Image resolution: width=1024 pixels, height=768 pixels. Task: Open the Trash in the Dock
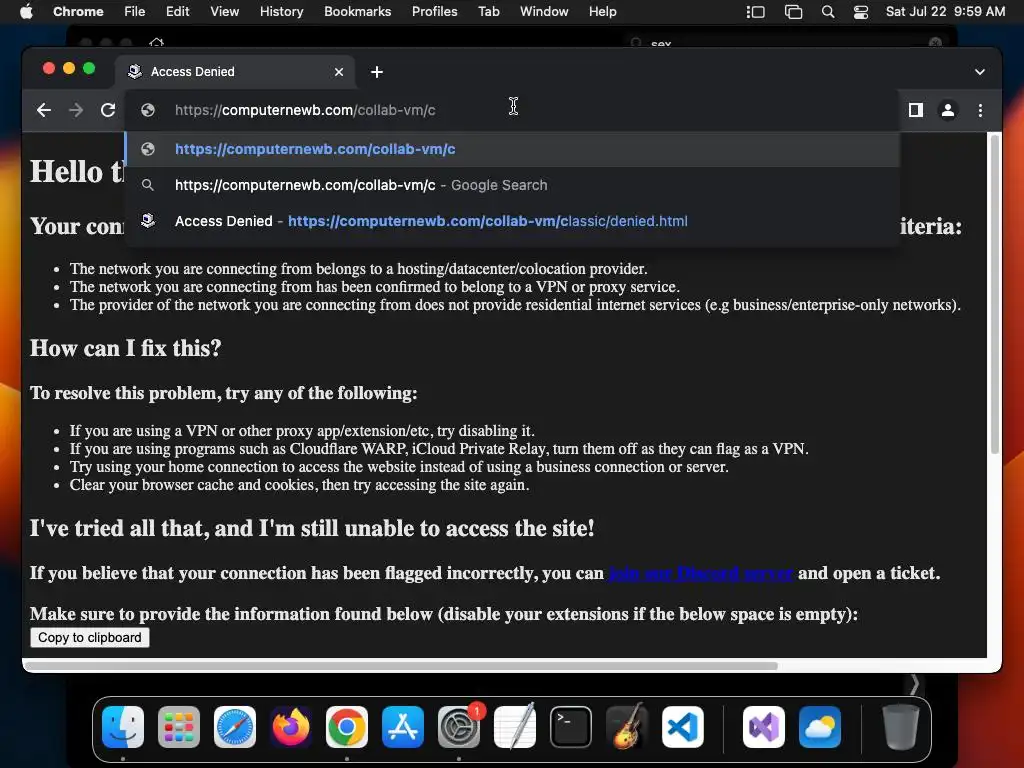900,727
